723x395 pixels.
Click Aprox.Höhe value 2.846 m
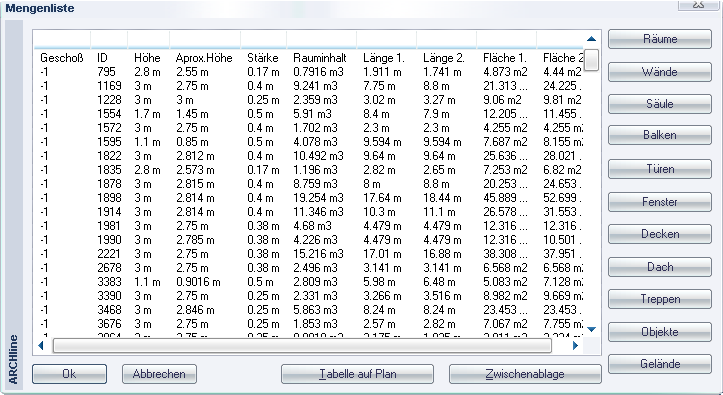[x=195, y=310]
